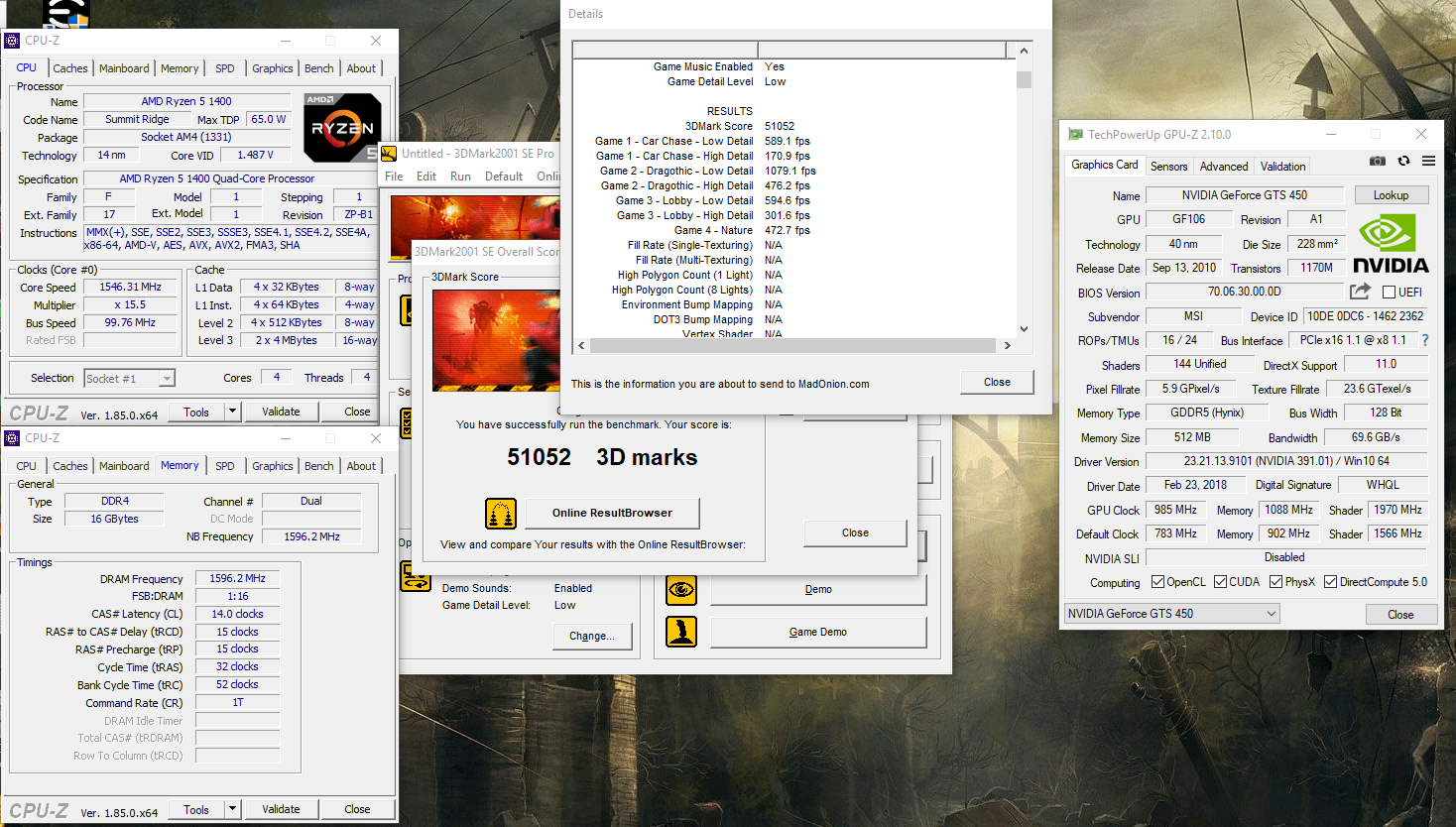Open the Run menu in 3DMark2001
The height and width of the screenshot is (827, 1456).
point(460,177)
